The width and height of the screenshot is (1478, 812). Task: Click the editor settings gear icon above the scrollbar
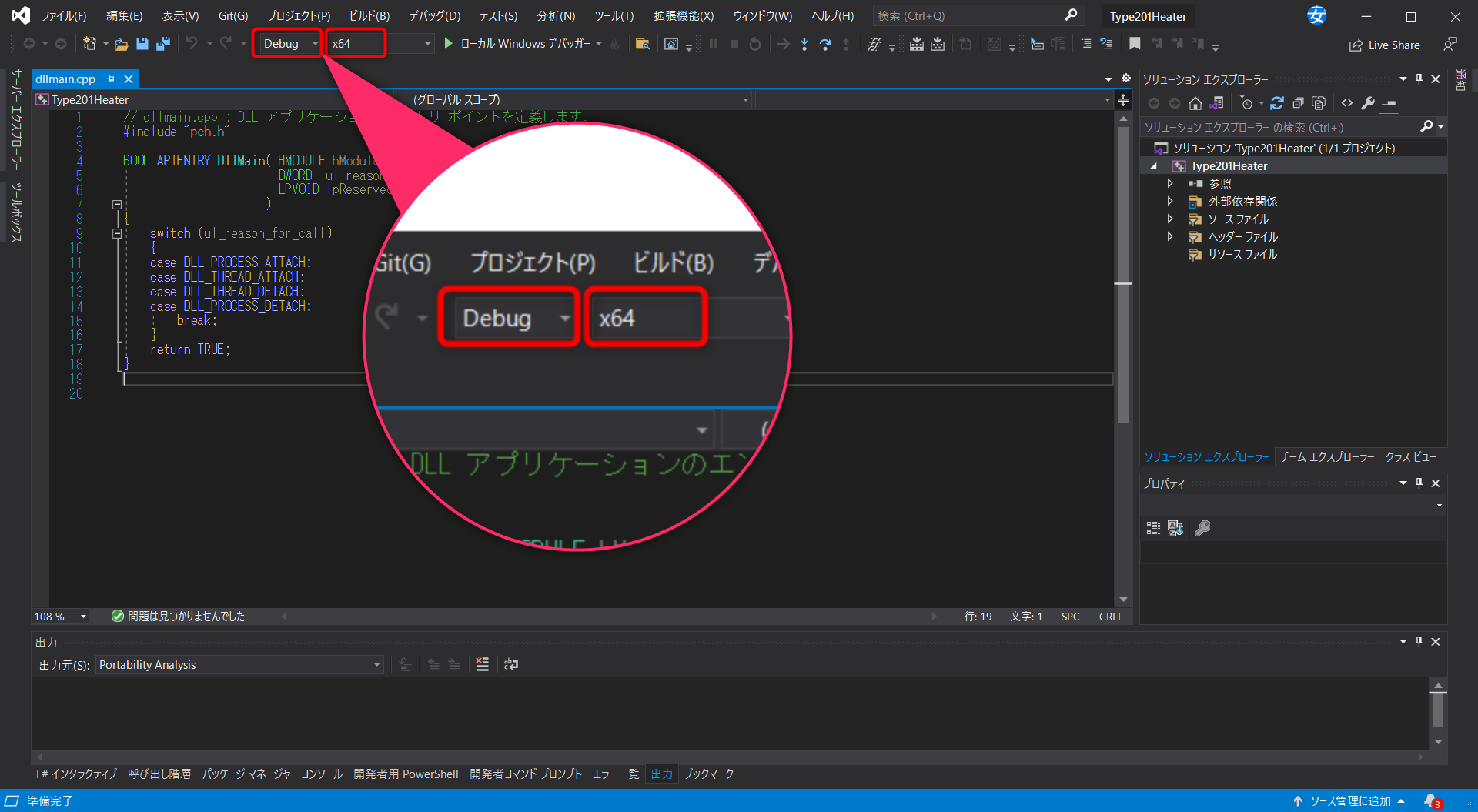[1125, 79]
